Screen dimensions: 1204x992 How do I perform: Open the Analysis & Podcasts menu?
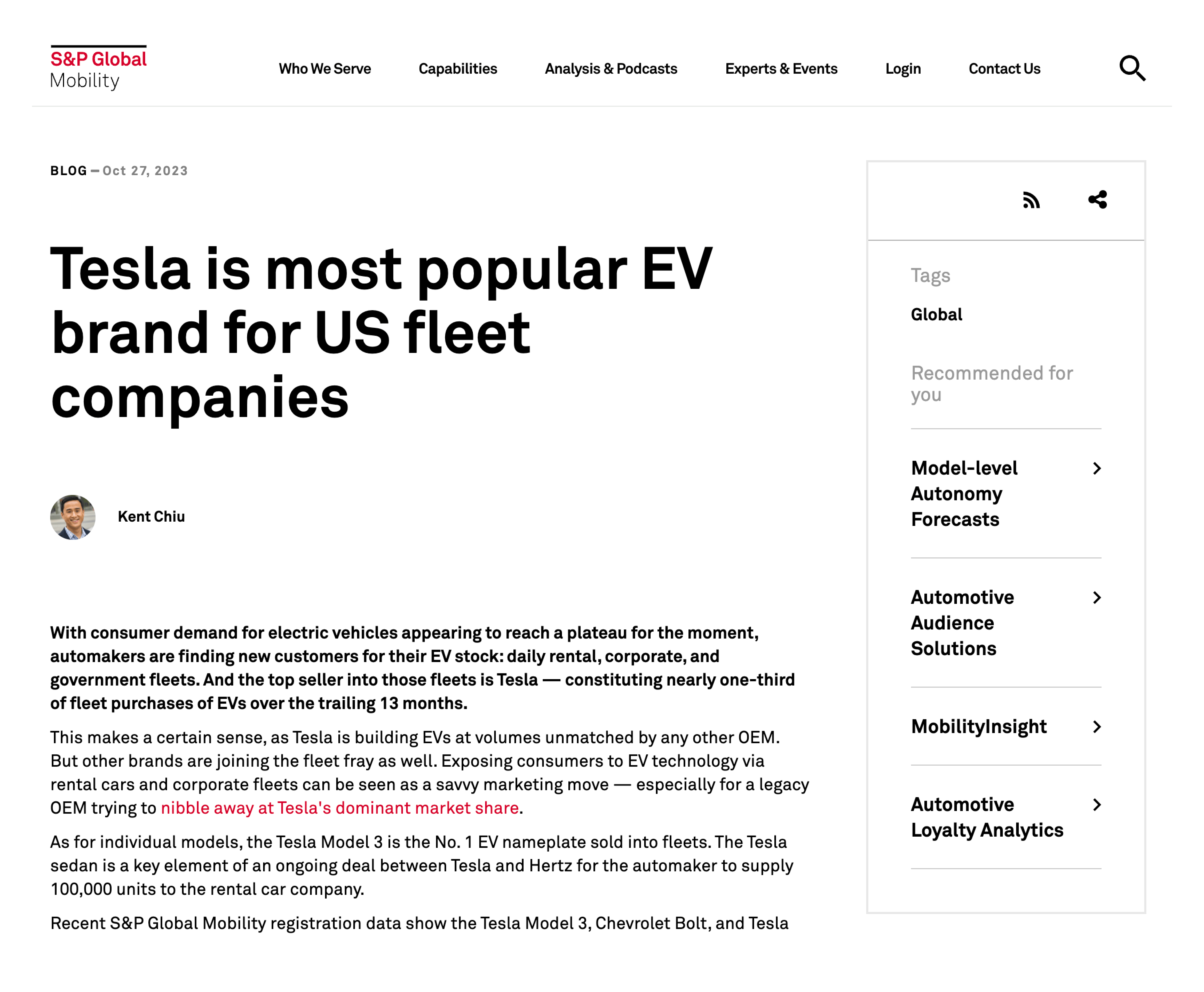[611, 69]
